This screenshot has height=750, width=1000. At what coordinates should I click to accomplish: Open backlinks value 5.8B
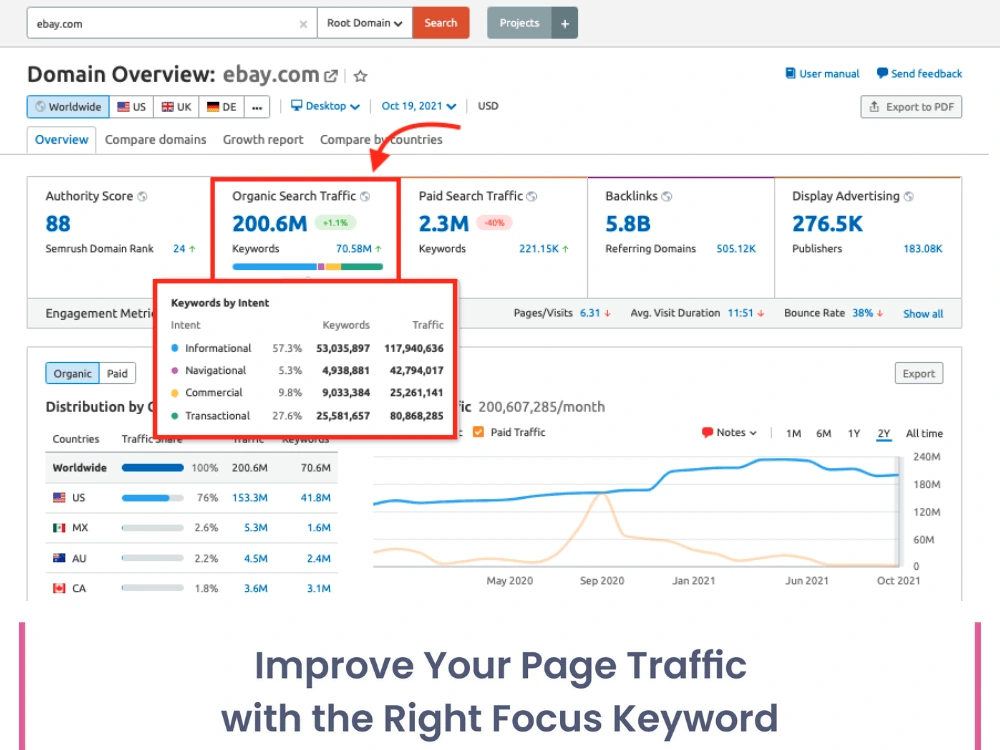pyautogui.click(x=628, y=224)
